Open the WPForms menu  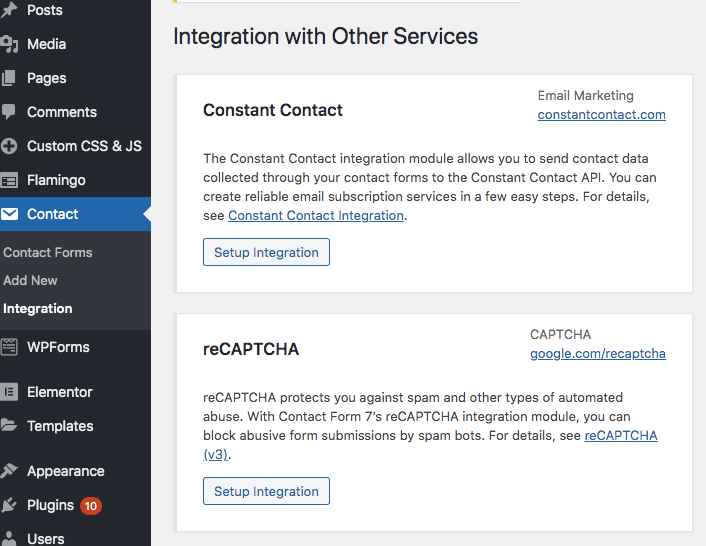[x=58, y=347]
